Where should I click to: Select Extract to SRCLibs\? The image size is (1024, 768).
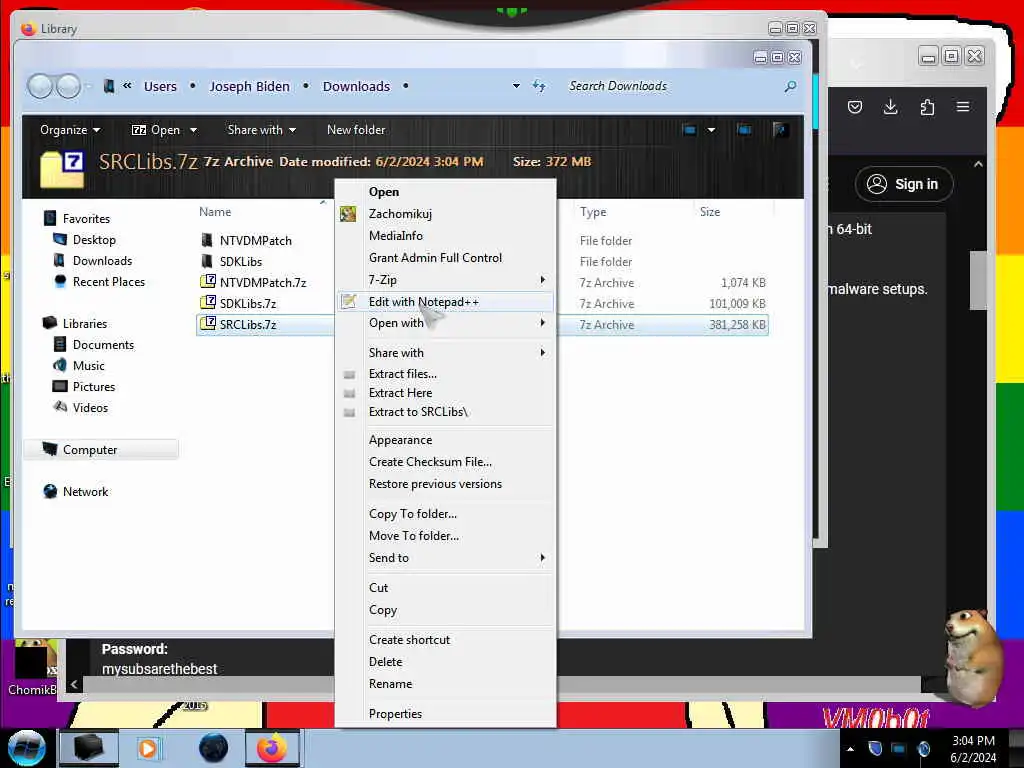coord(419,412)
